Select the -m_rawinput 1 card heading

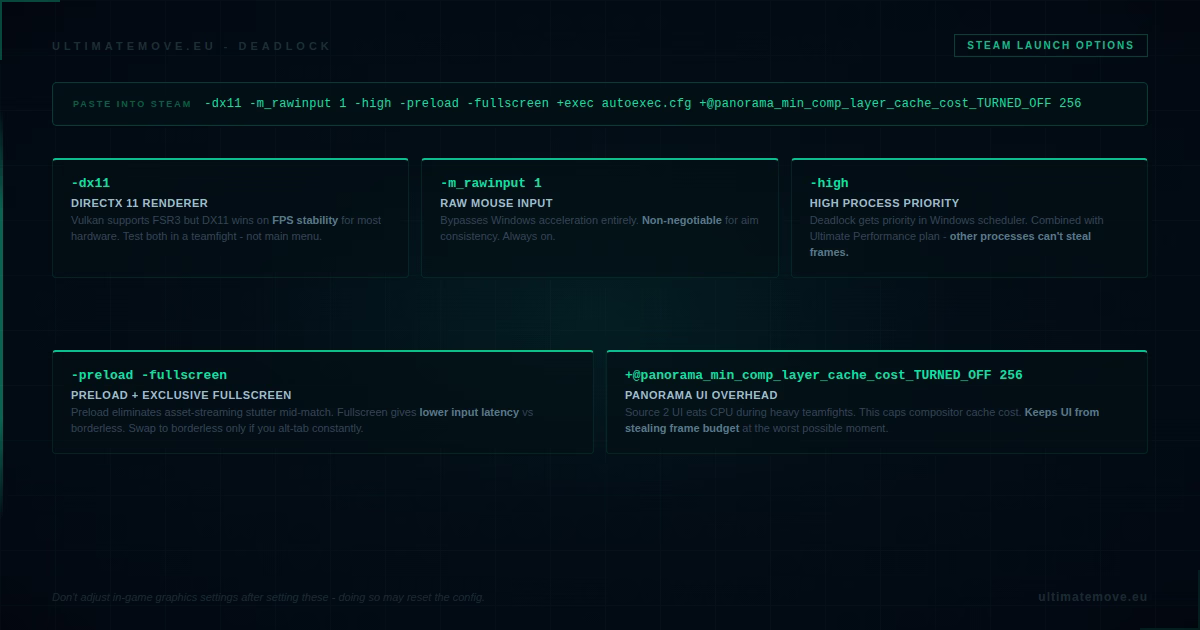point(491,183)
